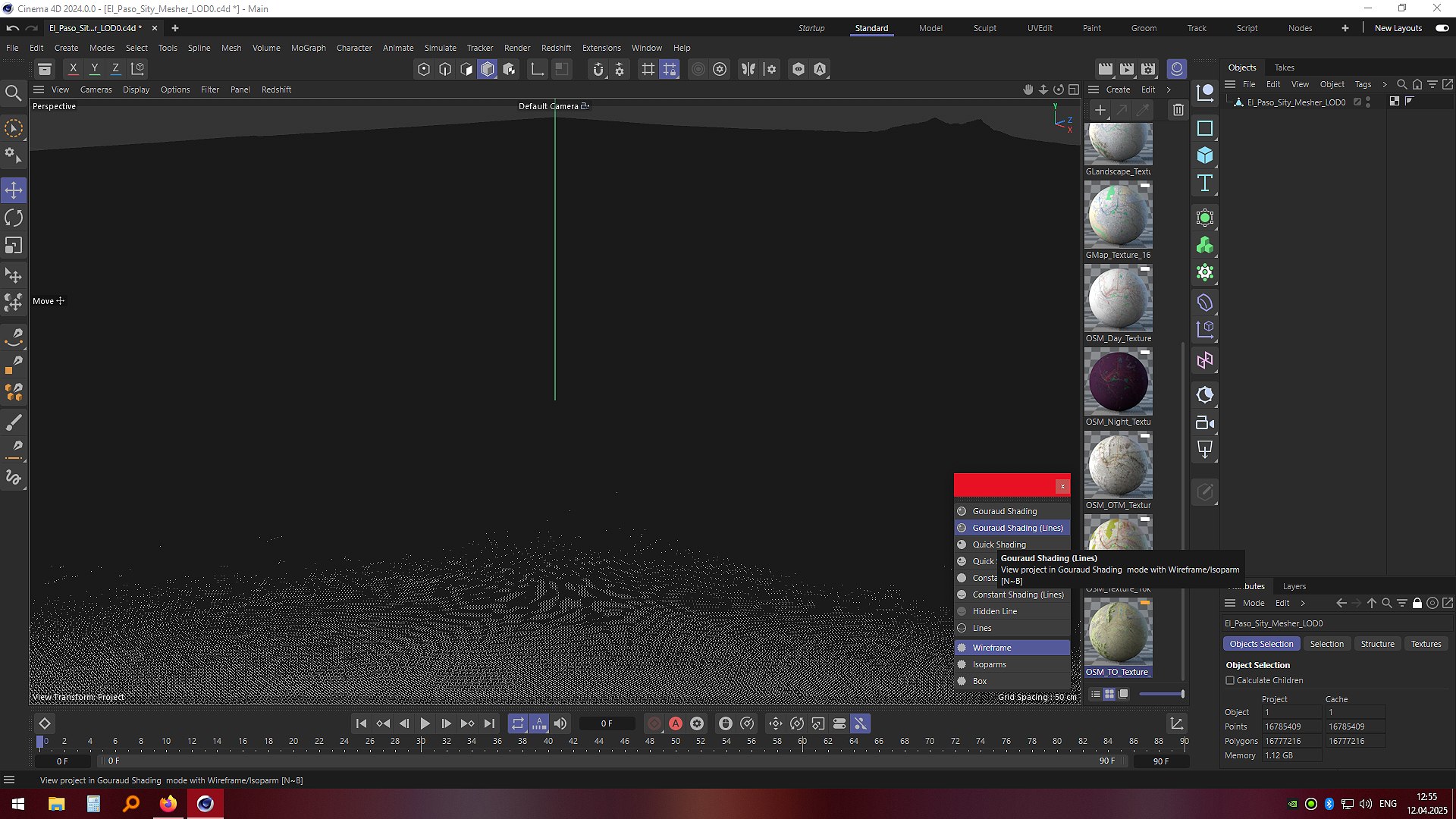Screen dimensions: 1456x819
Task: Toggle the Y axis lock
Action: pyautogui.click(x=94, y=68)
